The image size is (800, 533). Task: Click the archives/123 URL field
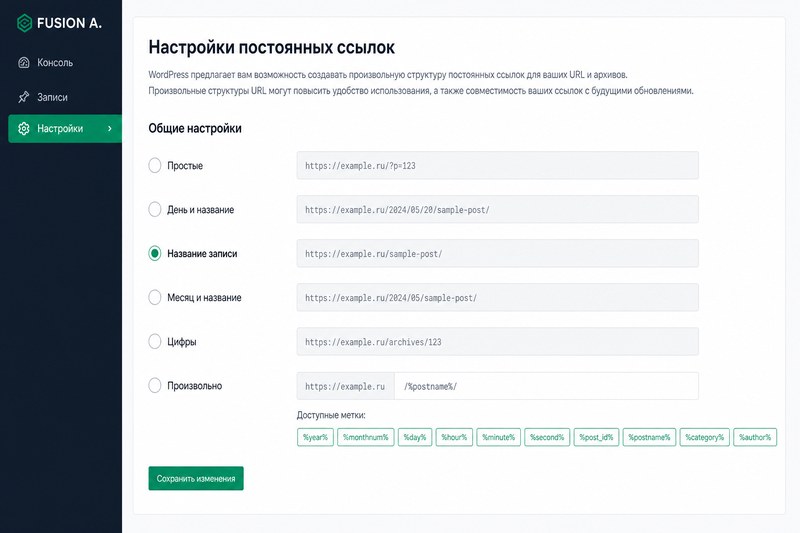(497, 341)
